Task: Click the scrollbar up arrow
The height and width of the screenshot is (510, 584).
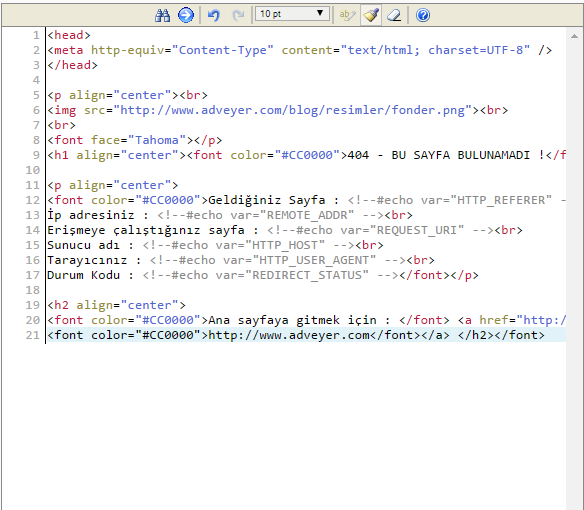Action: (x=574, y=36)
